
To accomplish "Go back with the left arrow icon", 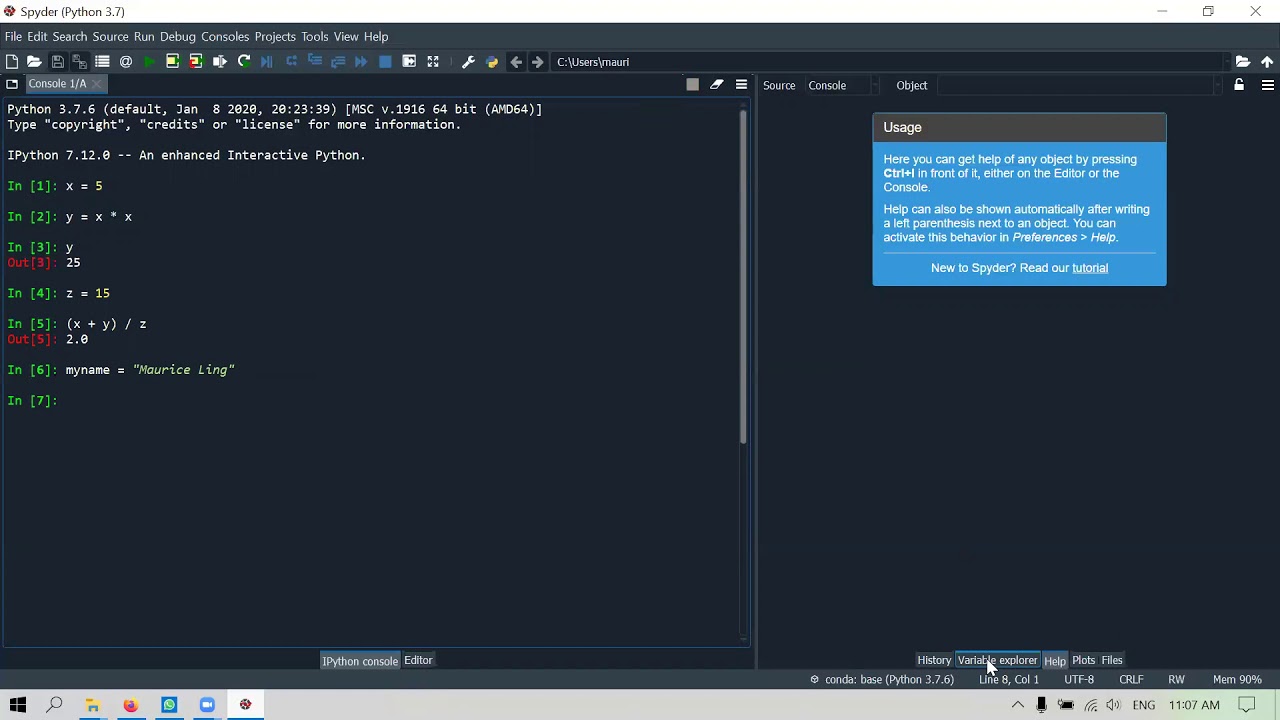I will (516, 62).
